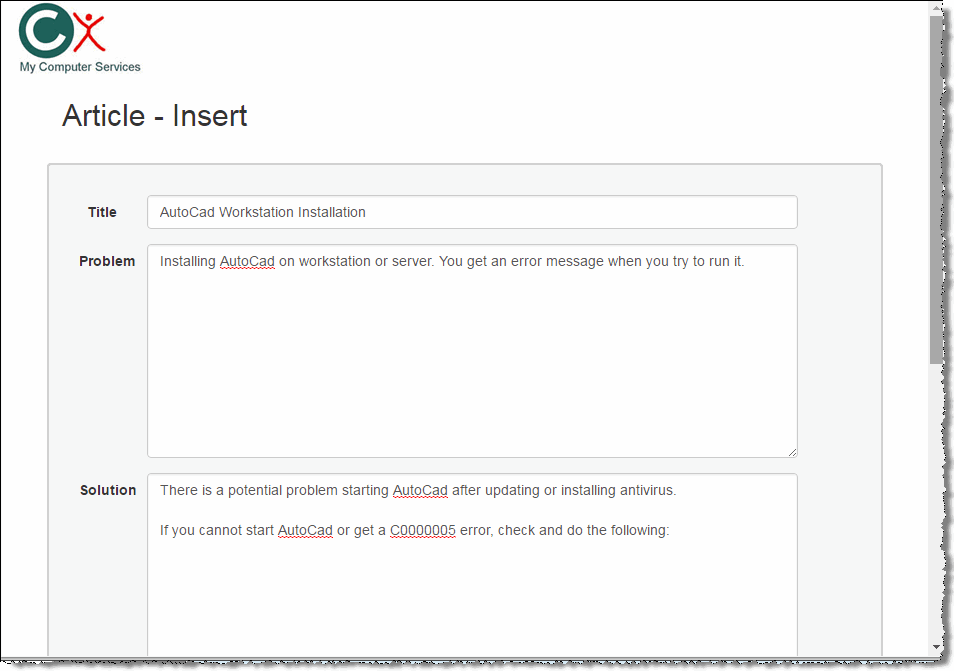
Task: Click the 'Article - Insert' page heading
Action: click(x=154, y=115)
